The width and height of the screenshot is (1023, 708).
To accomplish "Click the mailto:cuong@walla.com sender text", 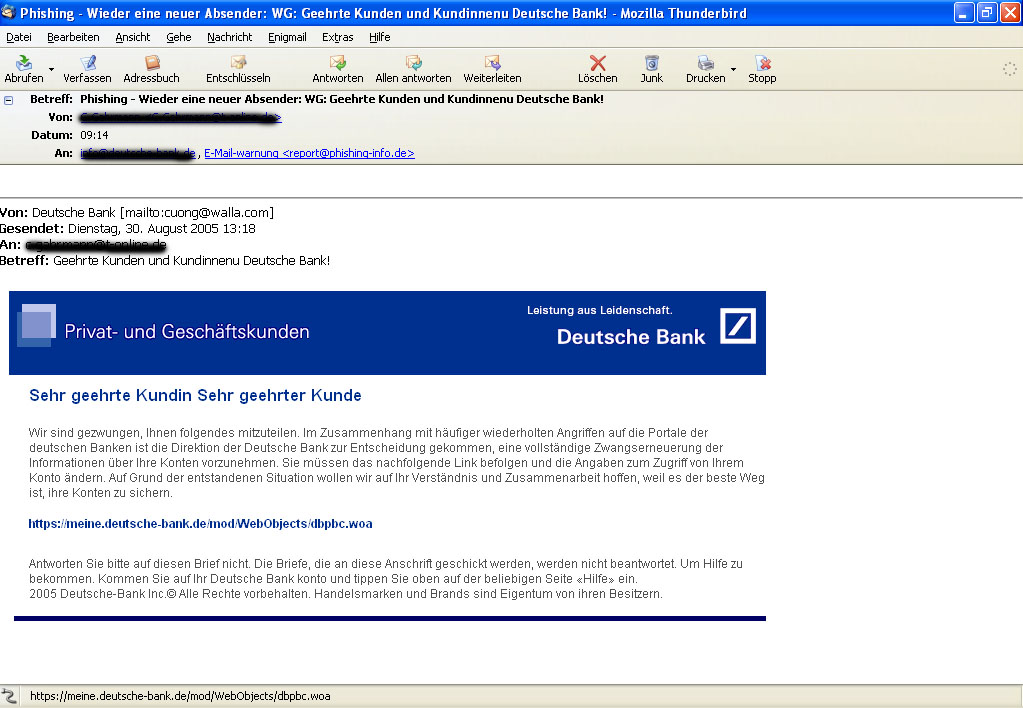I will coord(197,213).
